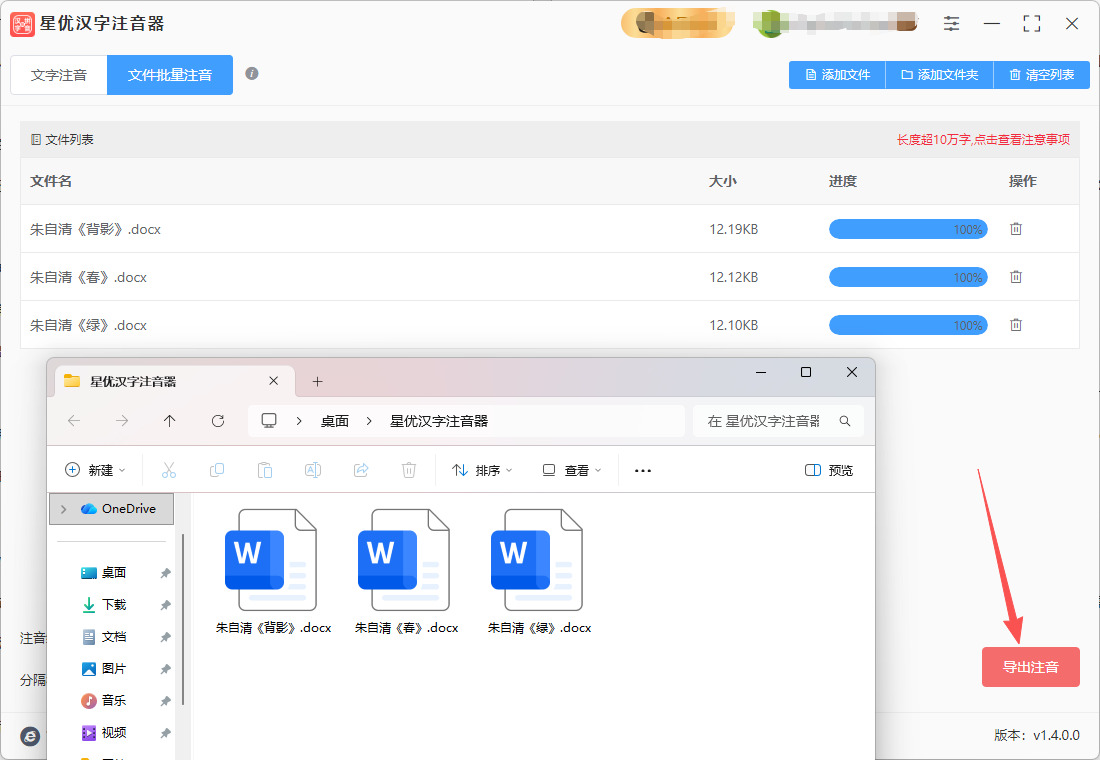Toggle the 预览 preview pane in Explorer
The height and width of the screenshot is (760, 1100).
pyautogui.click(x=829, y=469)
